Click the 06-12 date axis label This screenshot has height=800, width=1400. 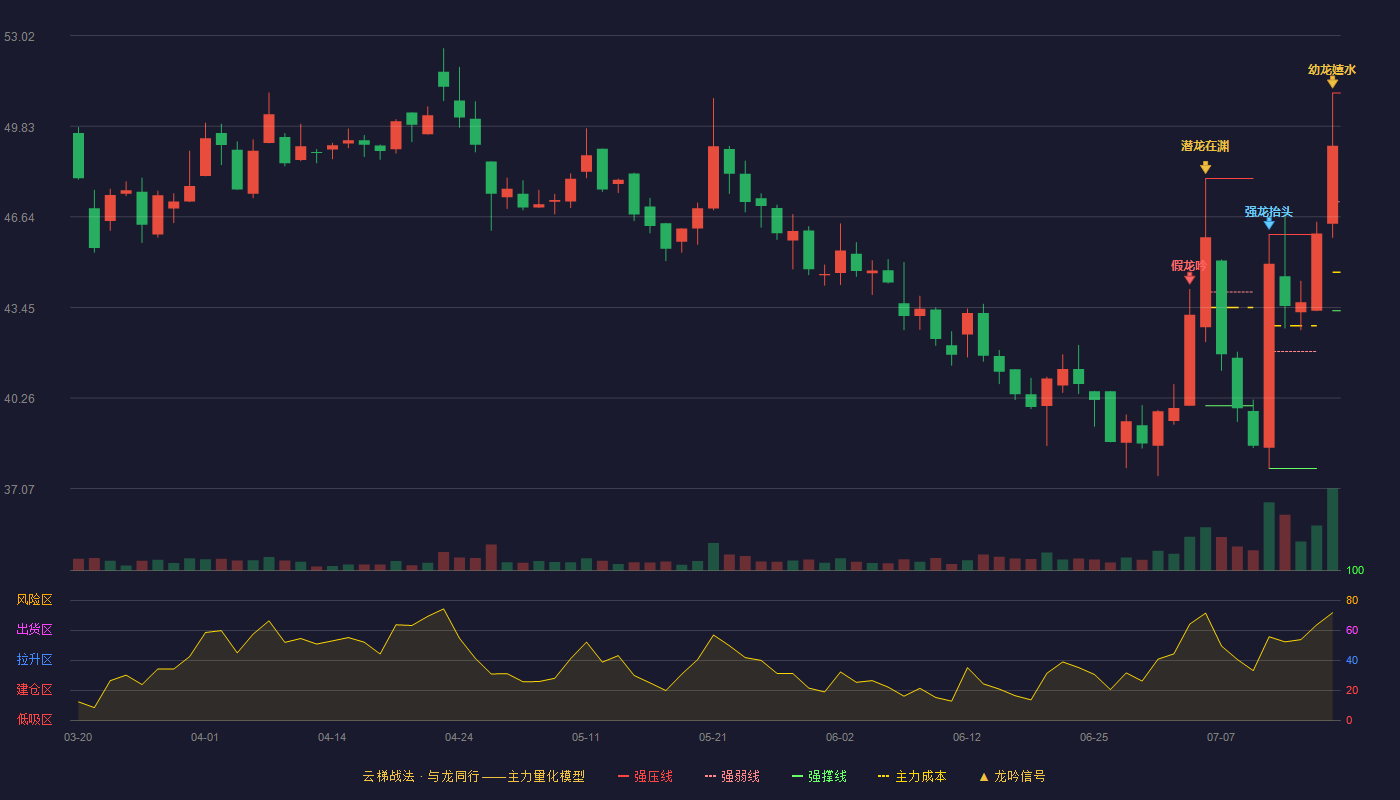967,737
